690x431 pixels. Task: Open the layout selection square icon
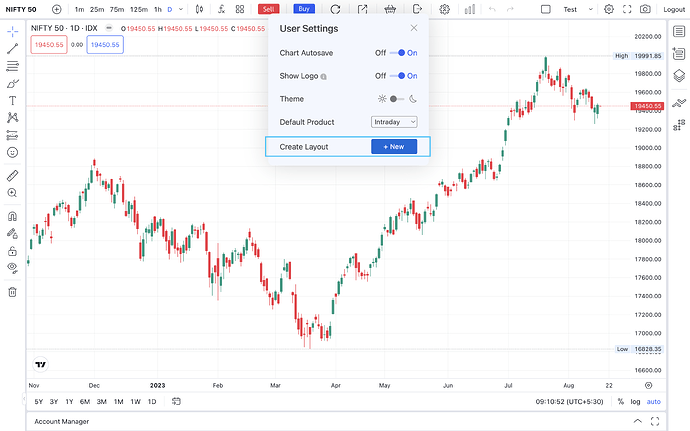click(546, 9)
